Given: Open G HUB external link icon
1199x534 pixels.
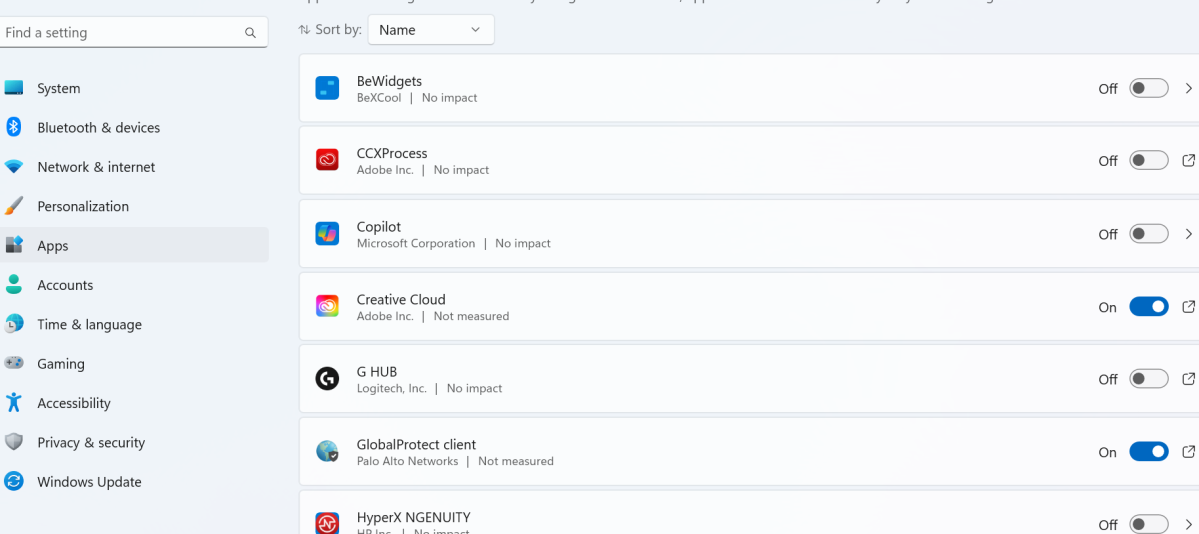Looking at the screenshot, I should pos(1188,379).
